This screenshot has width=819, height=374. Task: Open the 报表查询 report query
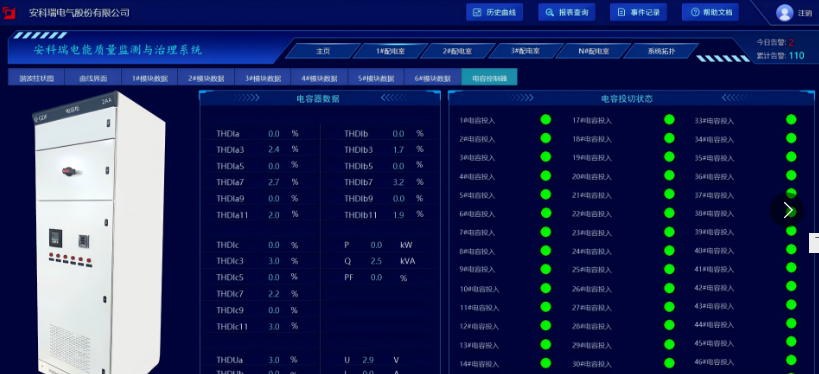pos(567,12)
